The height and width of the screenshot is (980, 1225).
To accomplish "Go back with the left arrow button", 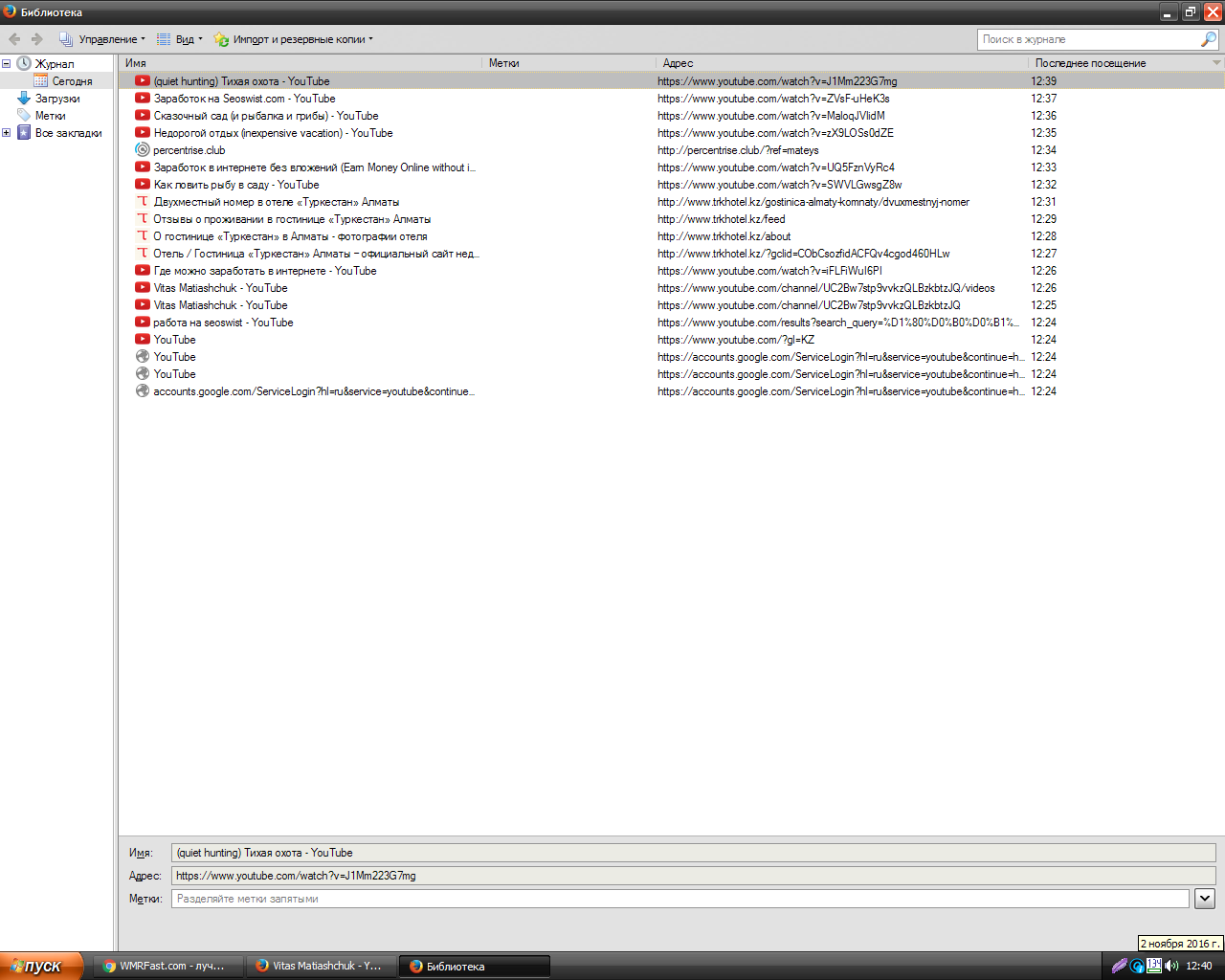I will click(14, 39).
